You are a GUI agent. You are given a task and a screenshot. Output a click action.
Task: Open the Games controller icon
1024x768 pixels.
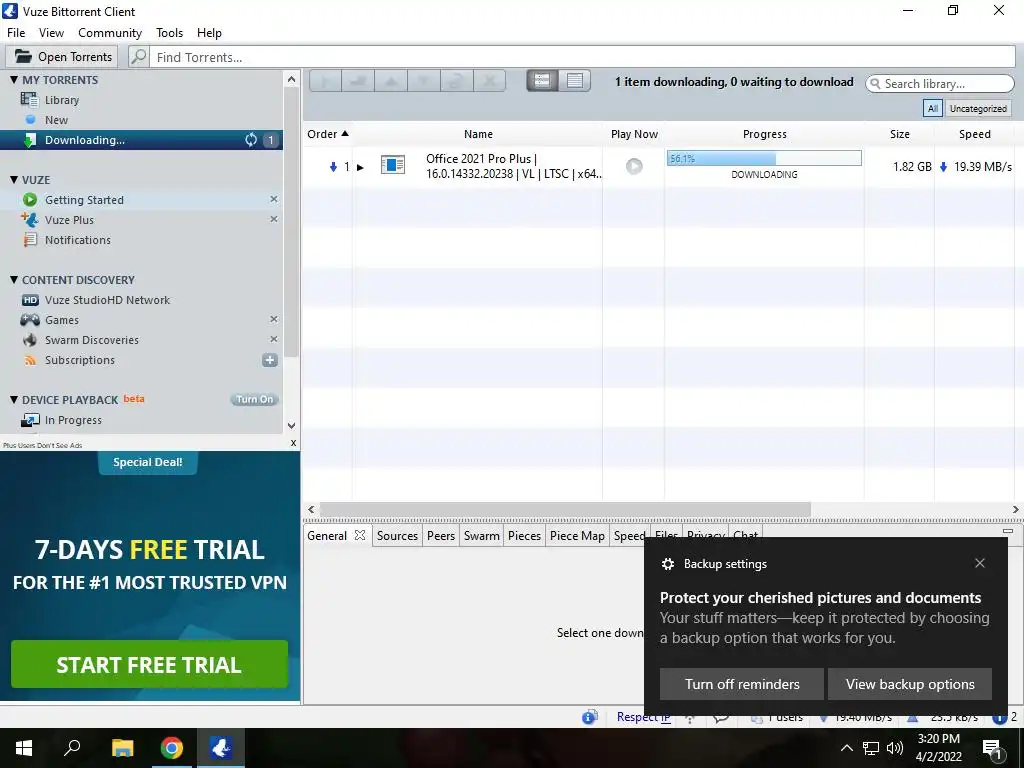tap(30, 320)
